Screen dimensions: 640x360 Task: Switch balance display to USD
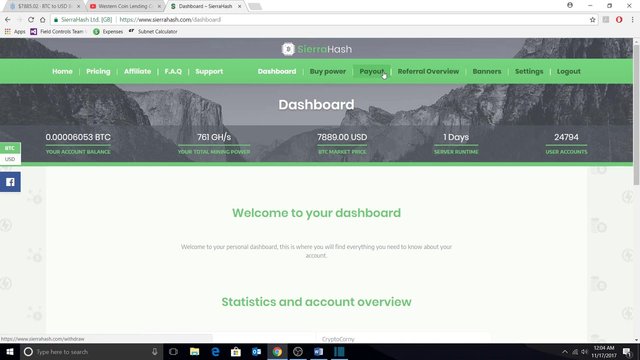[x=10, y=159]
